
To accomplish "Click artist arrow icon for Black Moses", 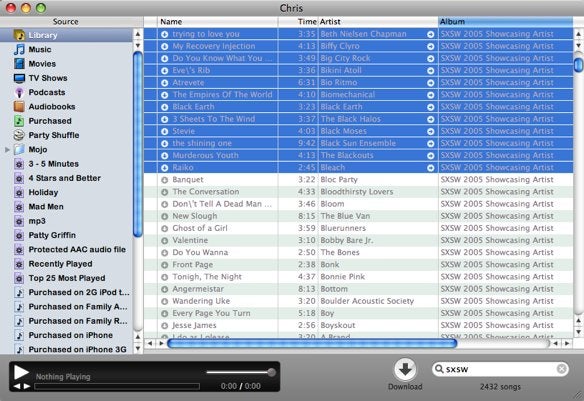I will click(x=431, y=131).
